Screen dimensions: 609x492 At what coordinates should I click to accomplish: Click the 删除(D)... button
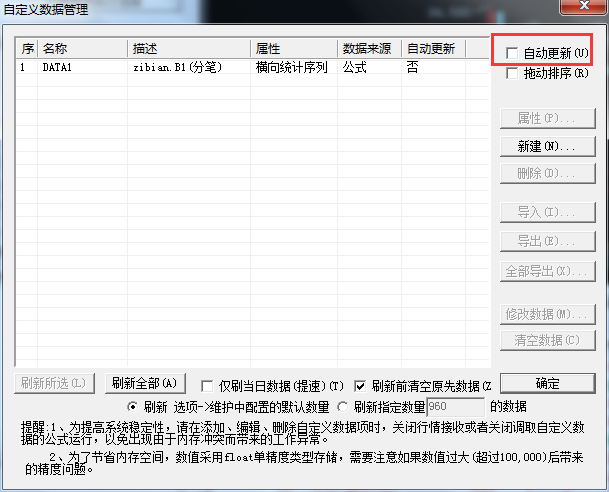tap(548, 174)
